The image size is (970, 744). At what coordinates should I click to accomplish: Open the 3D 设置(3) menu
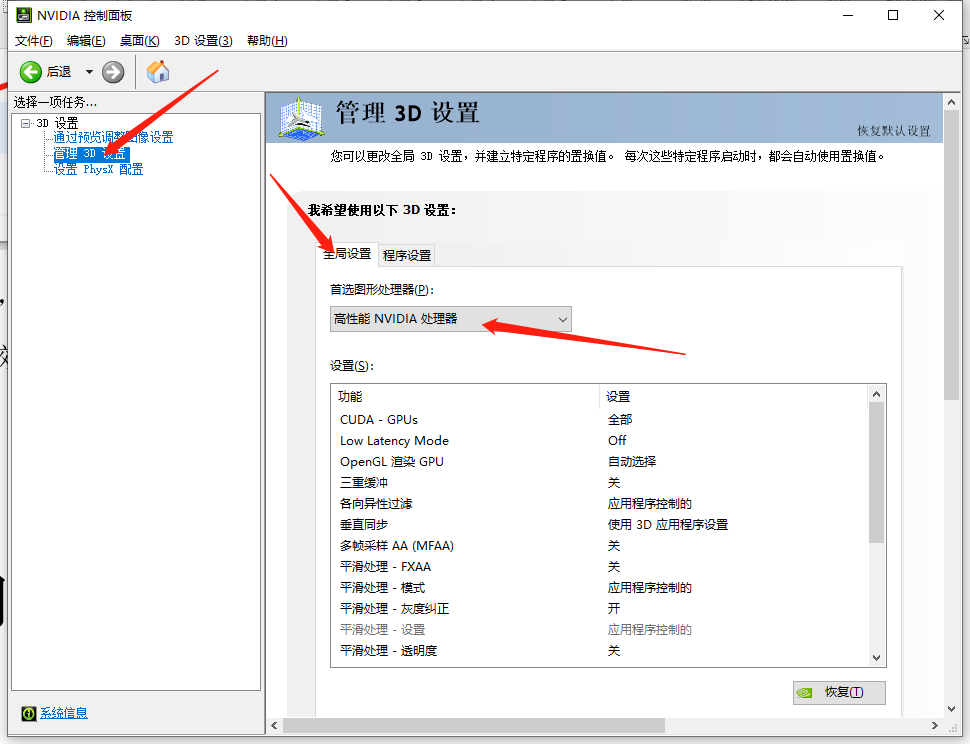click(x=203, y=41)
